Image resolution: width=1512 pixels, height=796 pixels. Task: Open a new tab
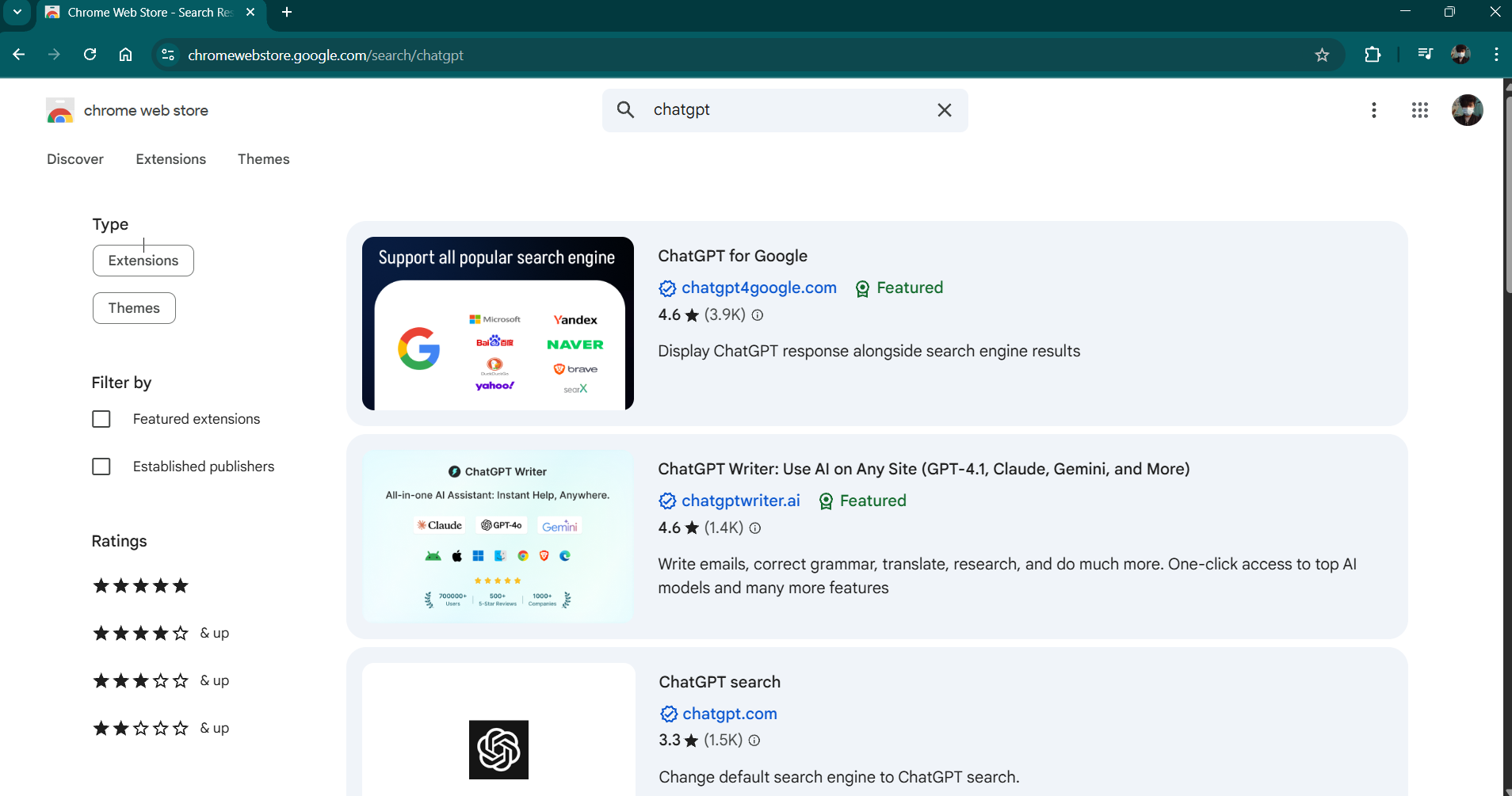pos(287,13)
